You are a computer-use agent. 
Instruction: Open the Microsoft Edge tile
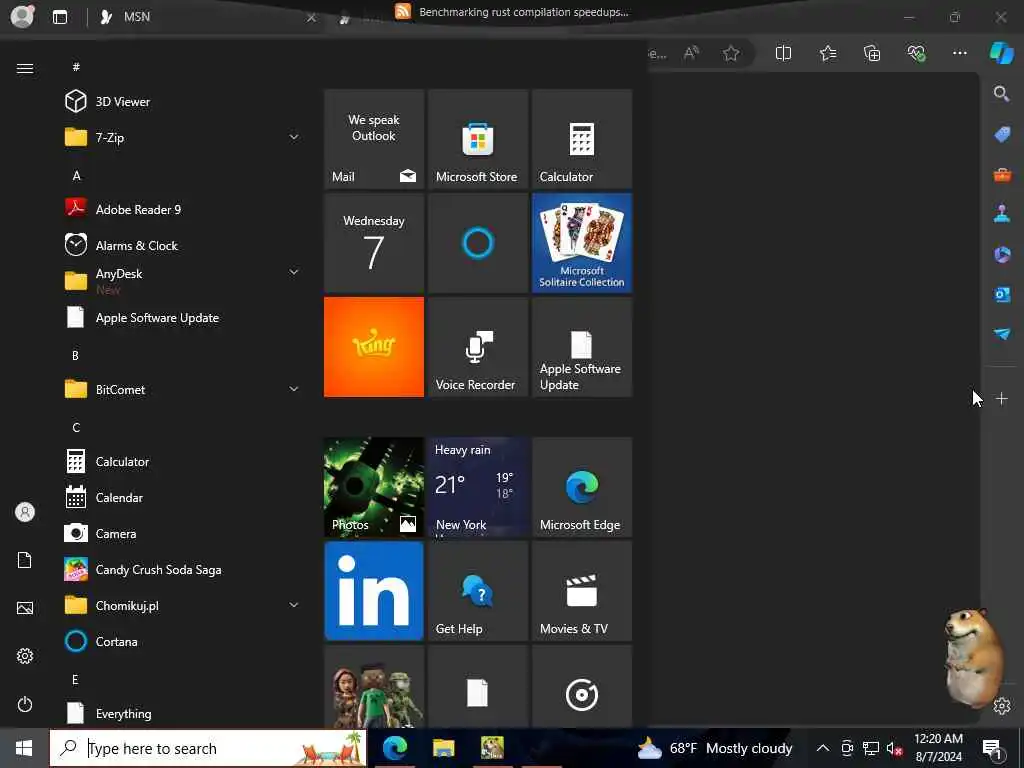coord(582,487)
